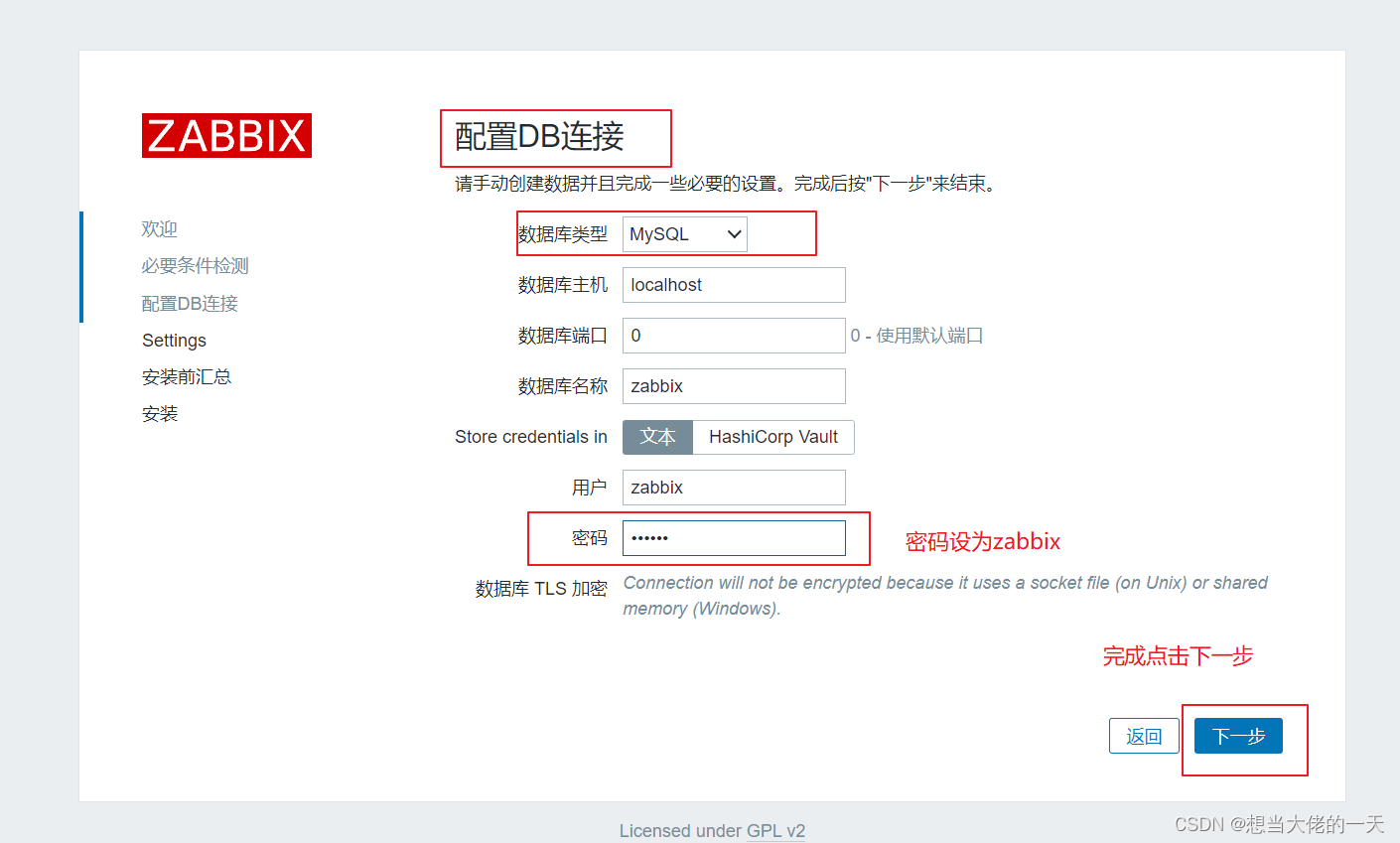Select the 安装 step in the sidebar

click(160, 414)
